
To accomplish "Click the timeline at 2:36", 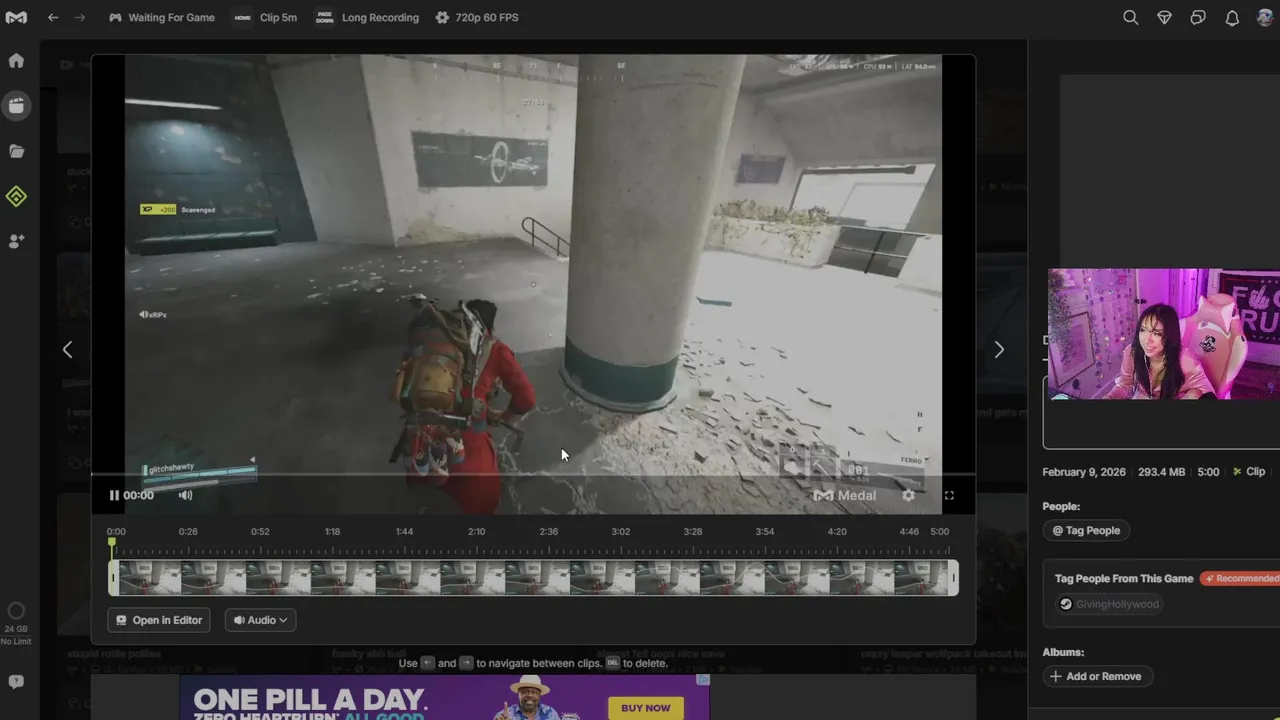I will [549, 532].
